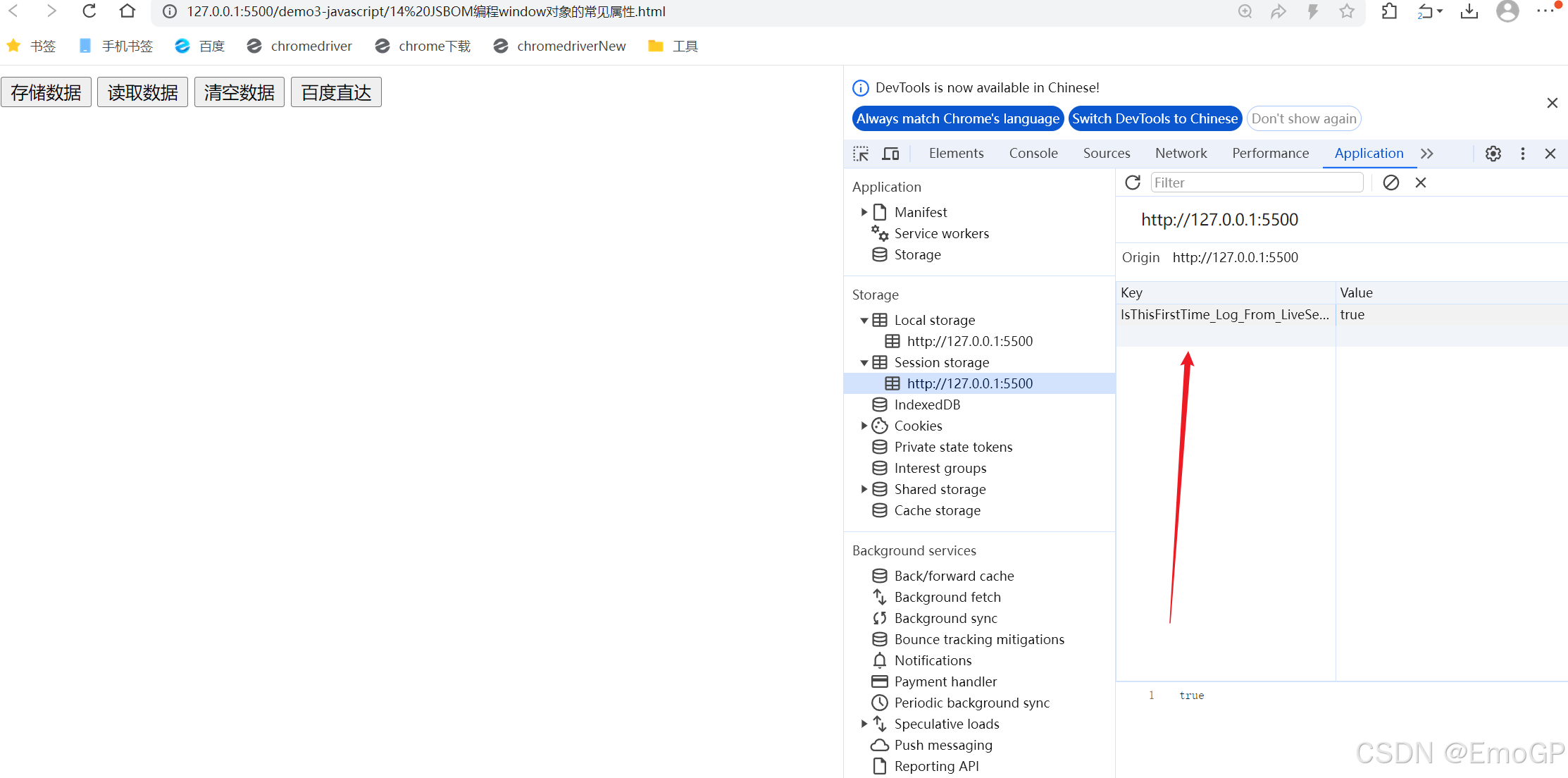
Task: Clear all storage entries circle-slash icon
Action: pos(1390,183)
